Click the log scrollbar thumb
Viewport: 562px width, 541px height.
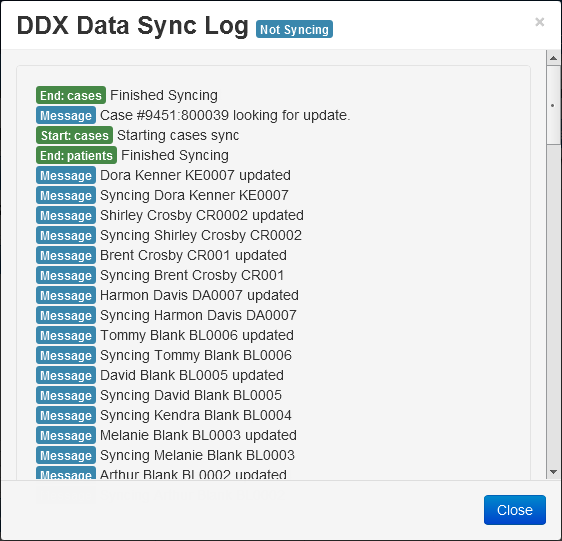[553, 105]
